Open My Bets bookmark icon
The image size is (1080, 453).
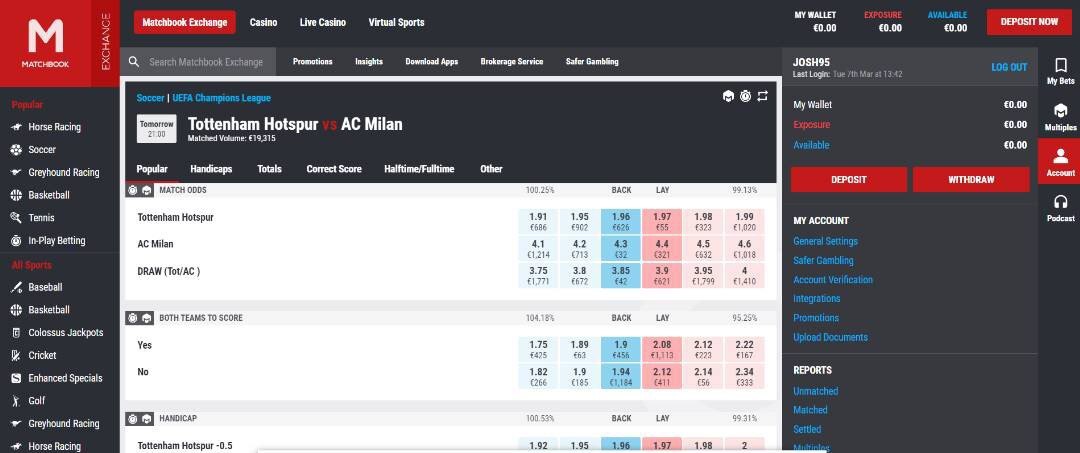click(x=1061, y=65)
